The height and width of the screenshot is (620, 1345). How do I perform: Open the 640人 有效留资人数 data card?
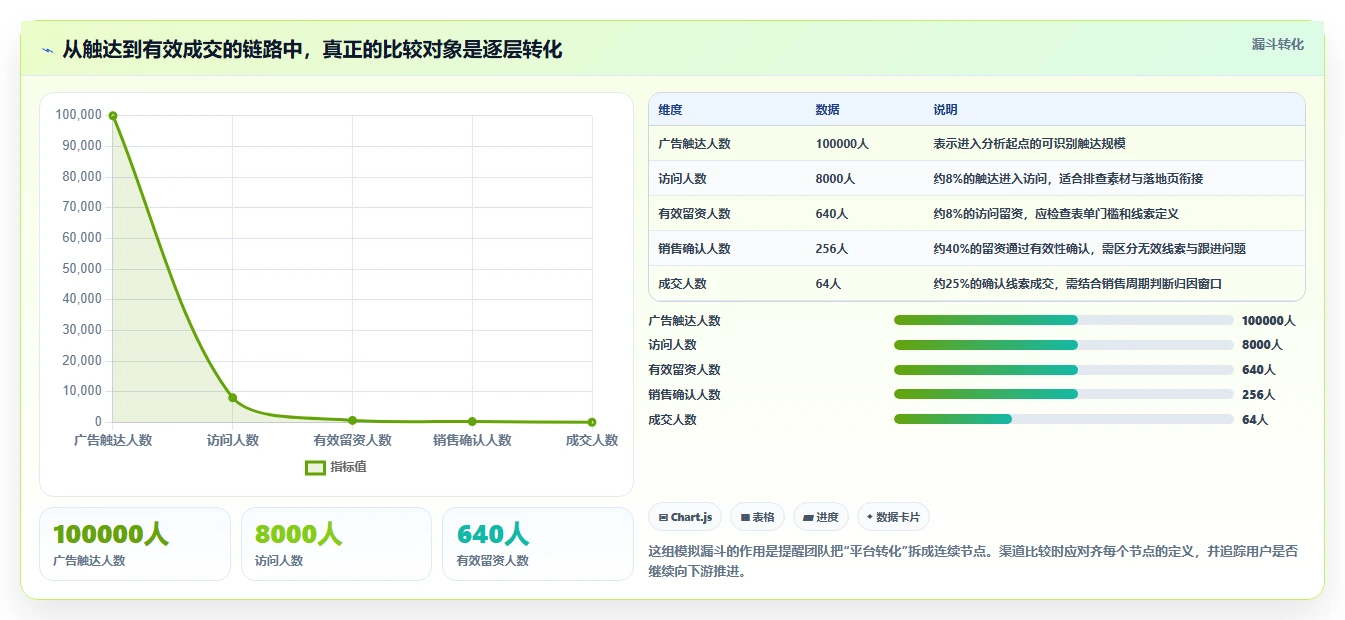tap(538, 544)
